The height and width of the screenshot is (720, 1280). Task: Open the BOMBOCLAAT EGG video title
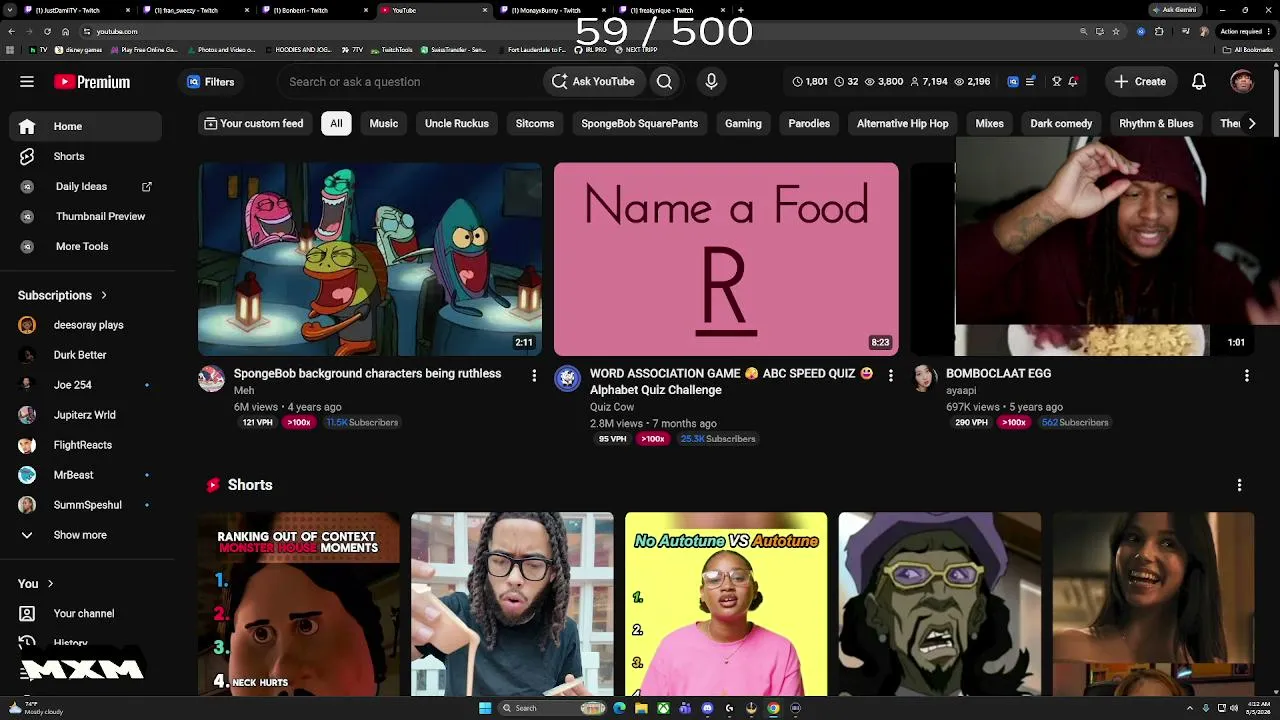tap(998, 374)
